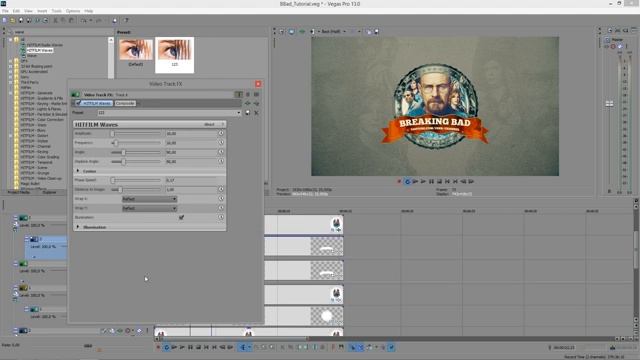Image resolution: width=640 pixels, height=360 pixels.
Task: Open the Options menu
Action: pos(73,11)
